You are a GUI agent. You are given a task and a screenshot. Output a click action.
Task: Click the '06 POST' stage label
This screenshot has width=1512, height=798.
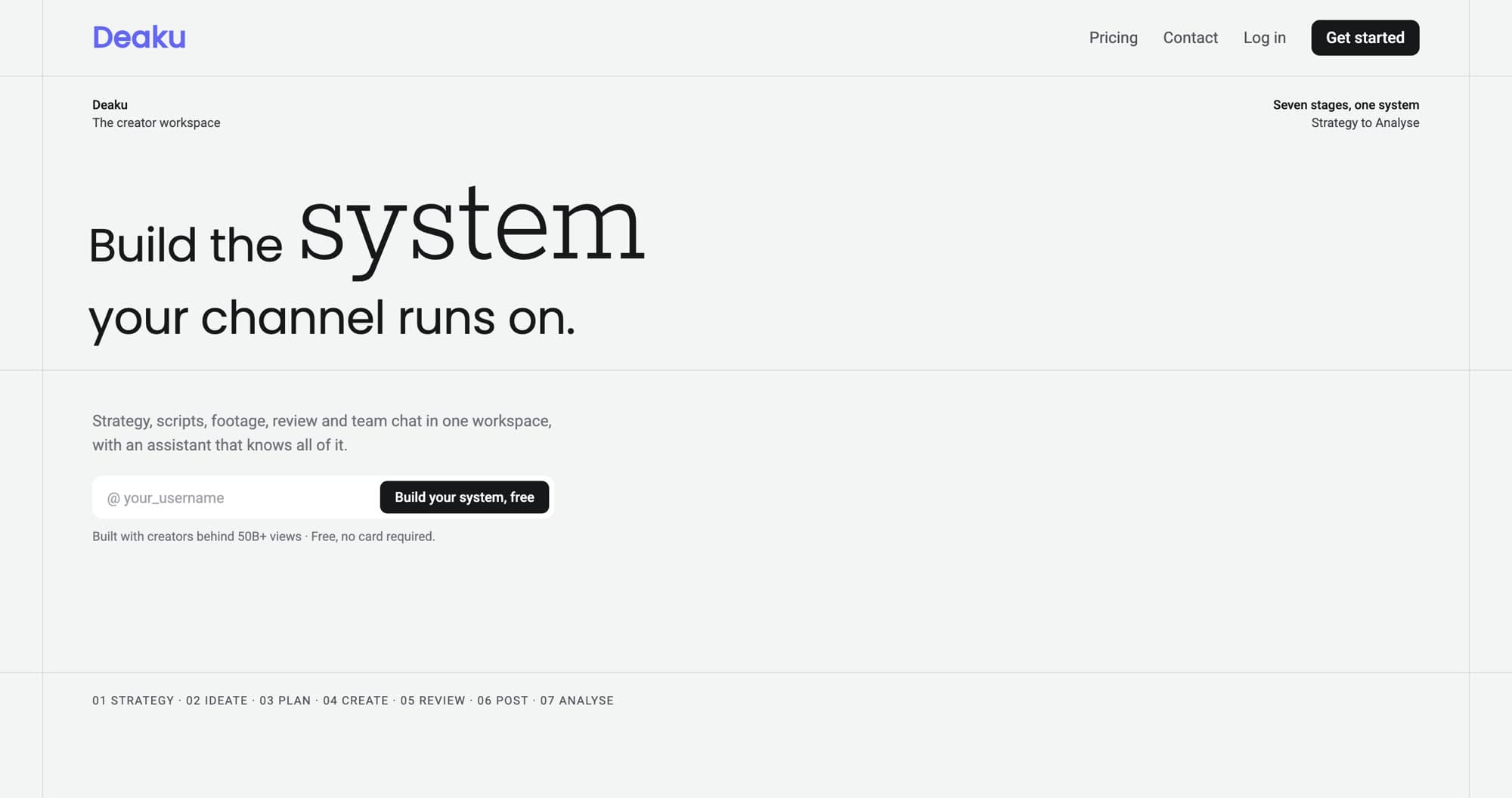503,701
